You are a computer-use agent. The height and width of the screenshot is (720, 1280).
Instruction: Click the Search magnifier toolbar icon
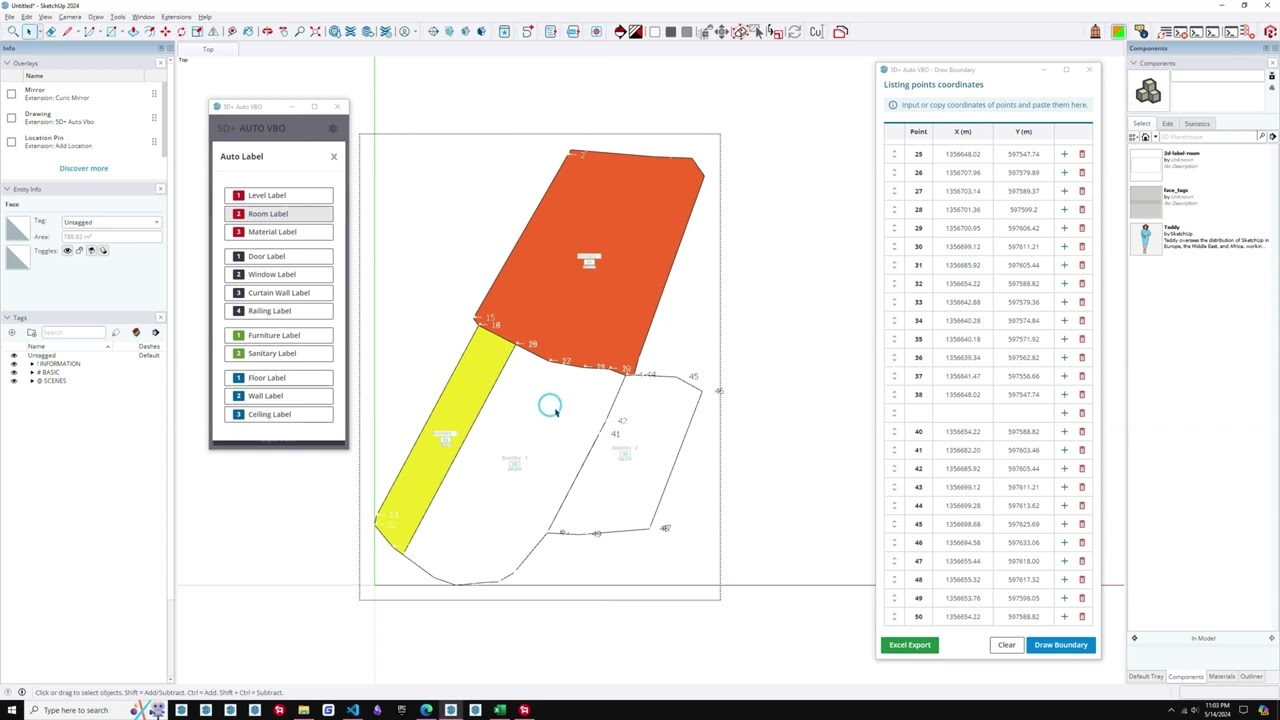(12, 32)
